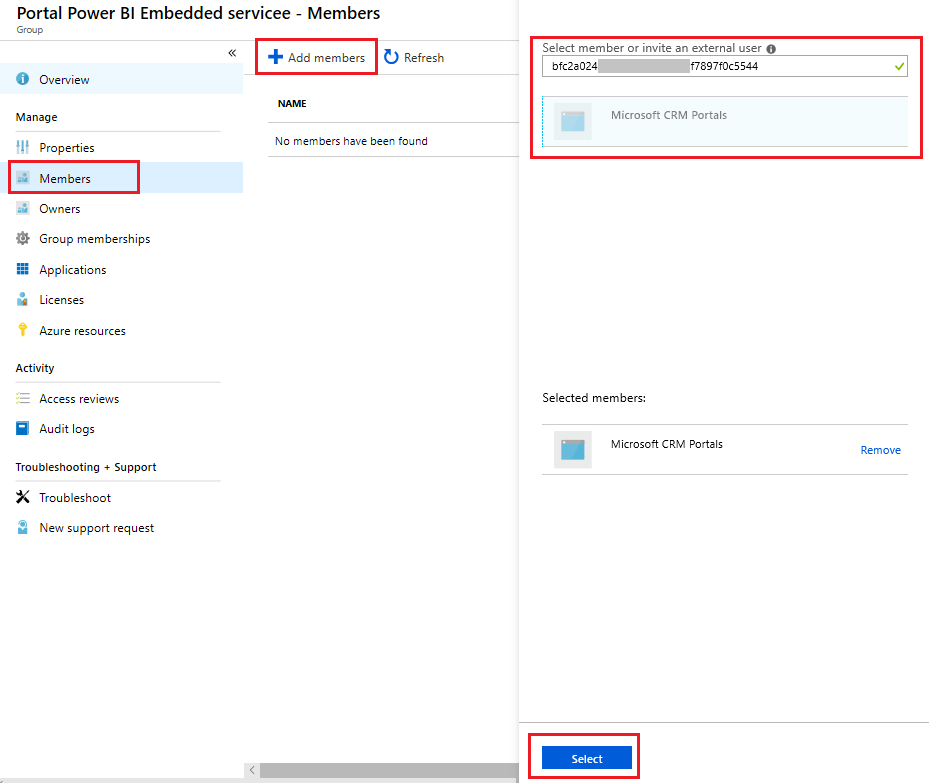Click the blue Select button
The width and height of the screenshot is (929, 783).
coord(587,758)
